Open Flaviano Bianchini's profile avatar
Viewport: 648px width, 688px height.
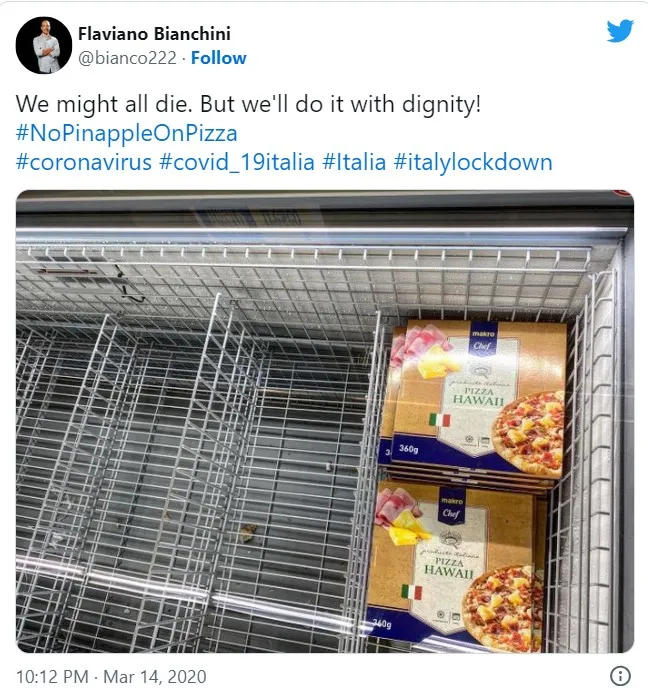[x=44, y=45]
